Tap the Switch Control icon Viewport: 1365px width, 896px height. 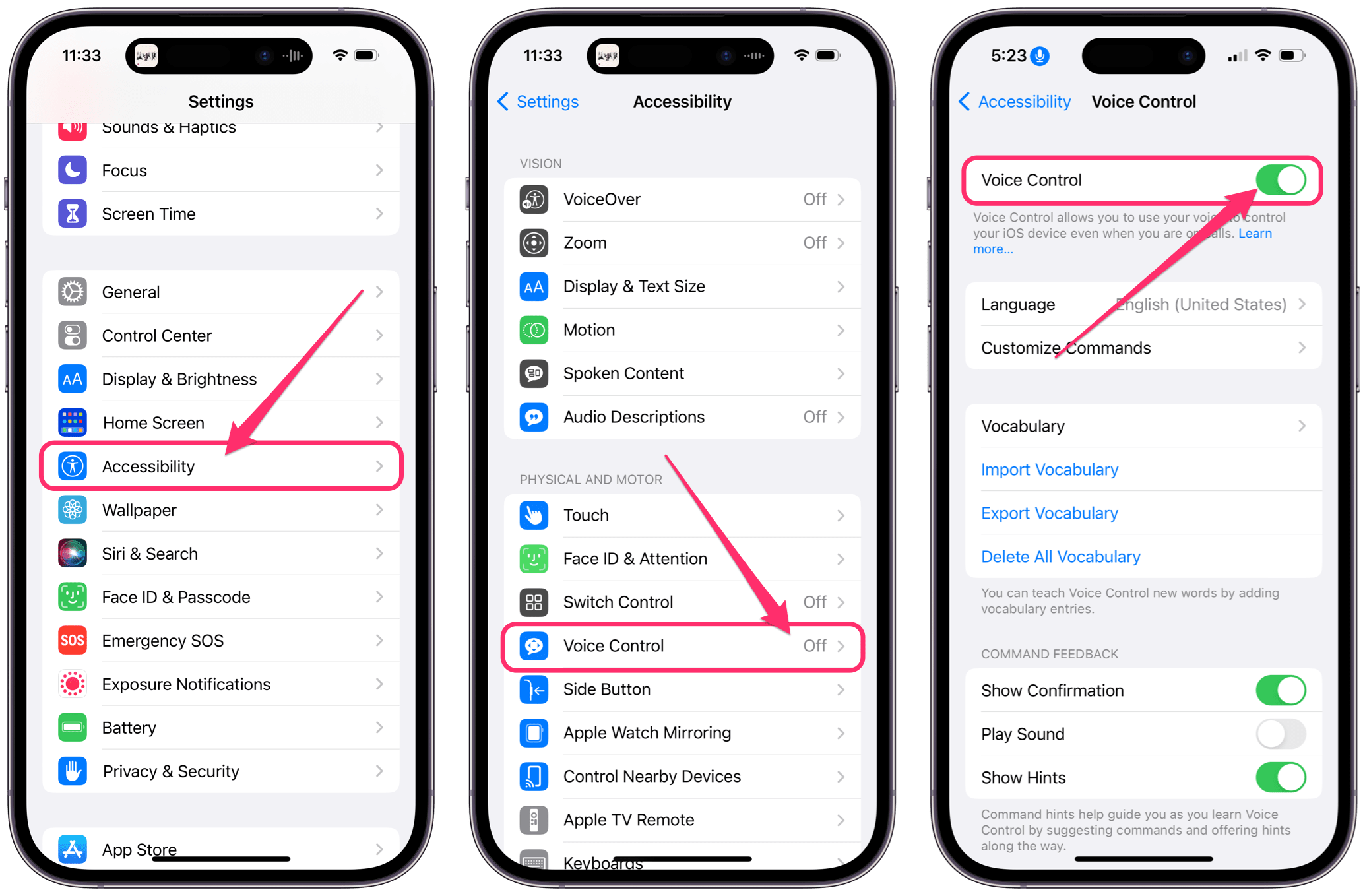tap(533, 601)
